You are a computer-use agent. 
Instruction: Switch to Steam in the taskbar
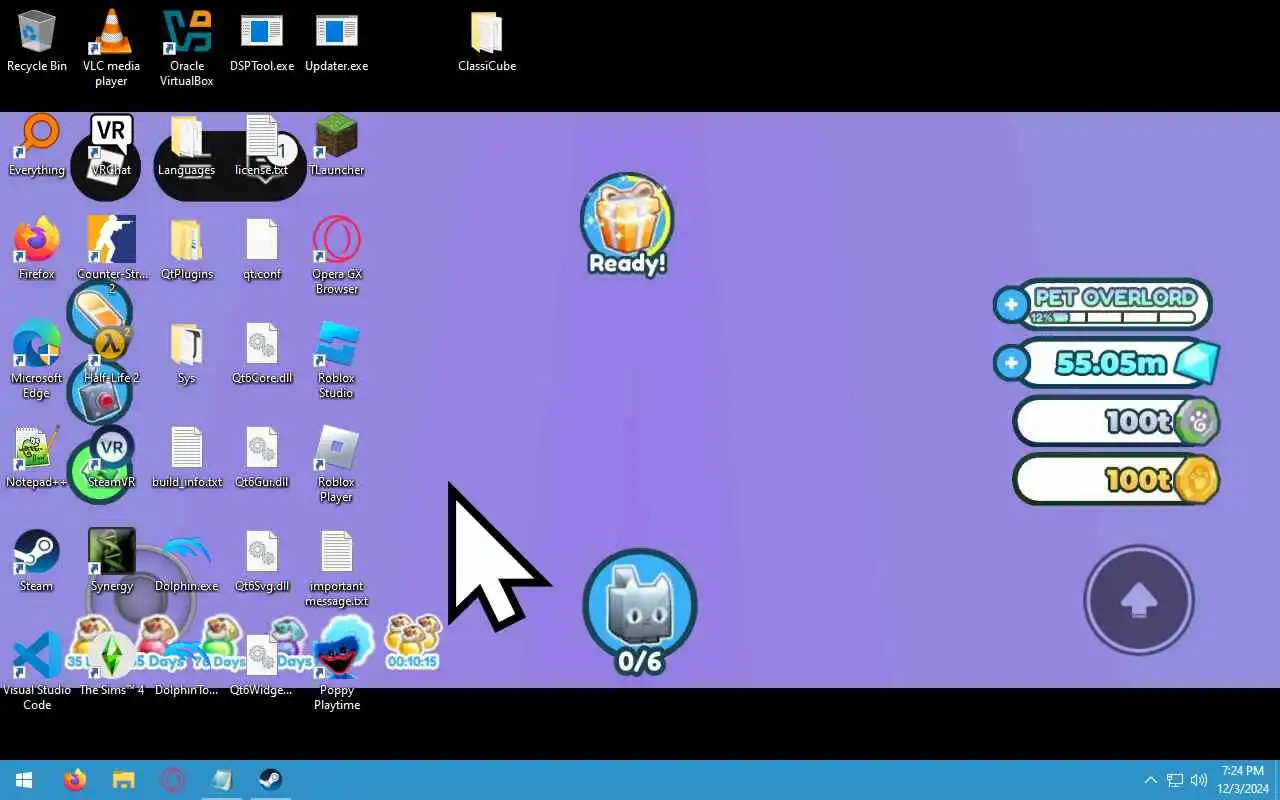[270, 780]
